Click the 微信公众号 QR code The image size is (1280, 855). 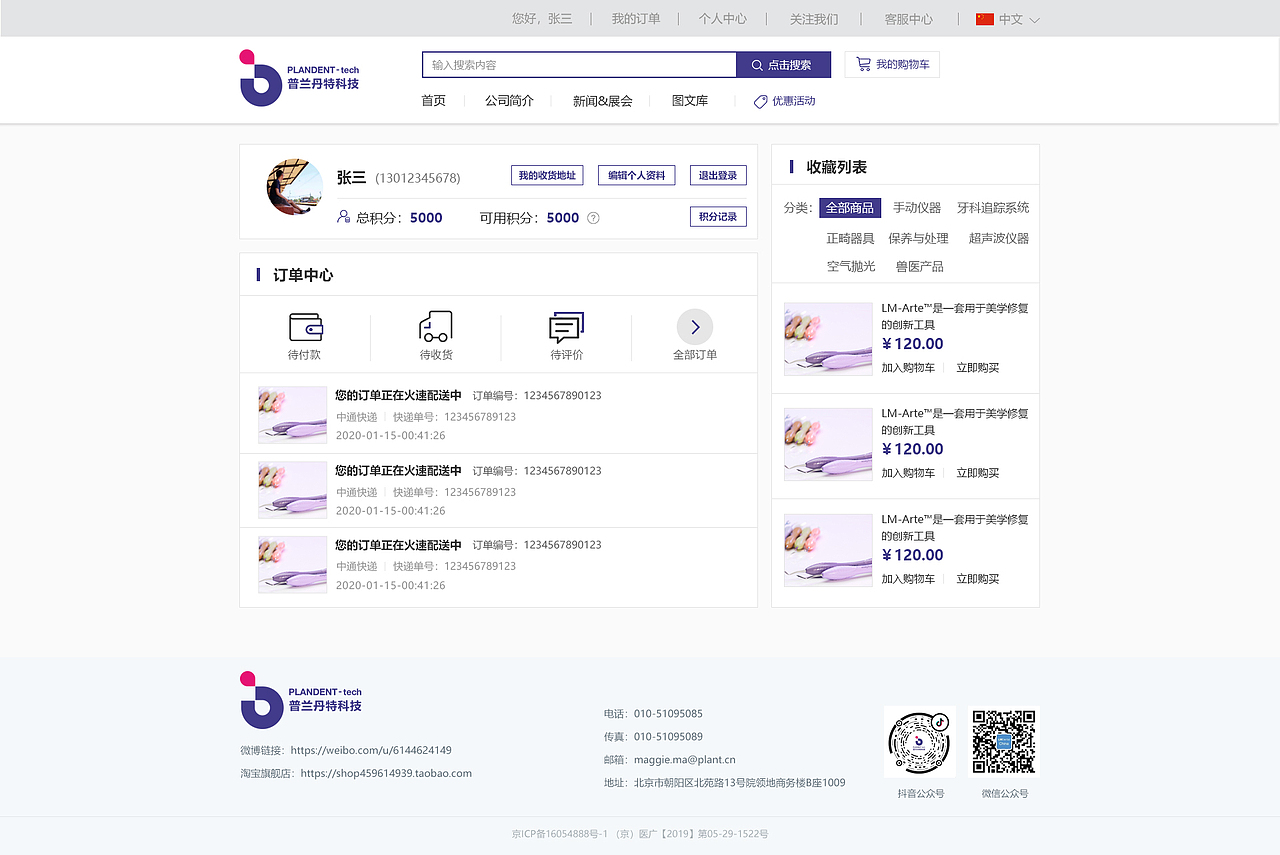pos(1004,741)
